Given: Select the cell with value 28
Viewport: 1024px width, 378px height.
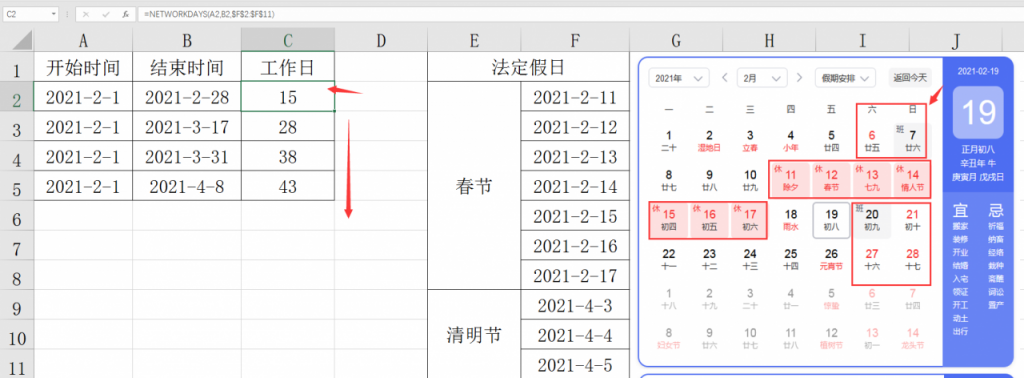Looking at the screenshot, I should pyautogui.click(x=288, y=127).
